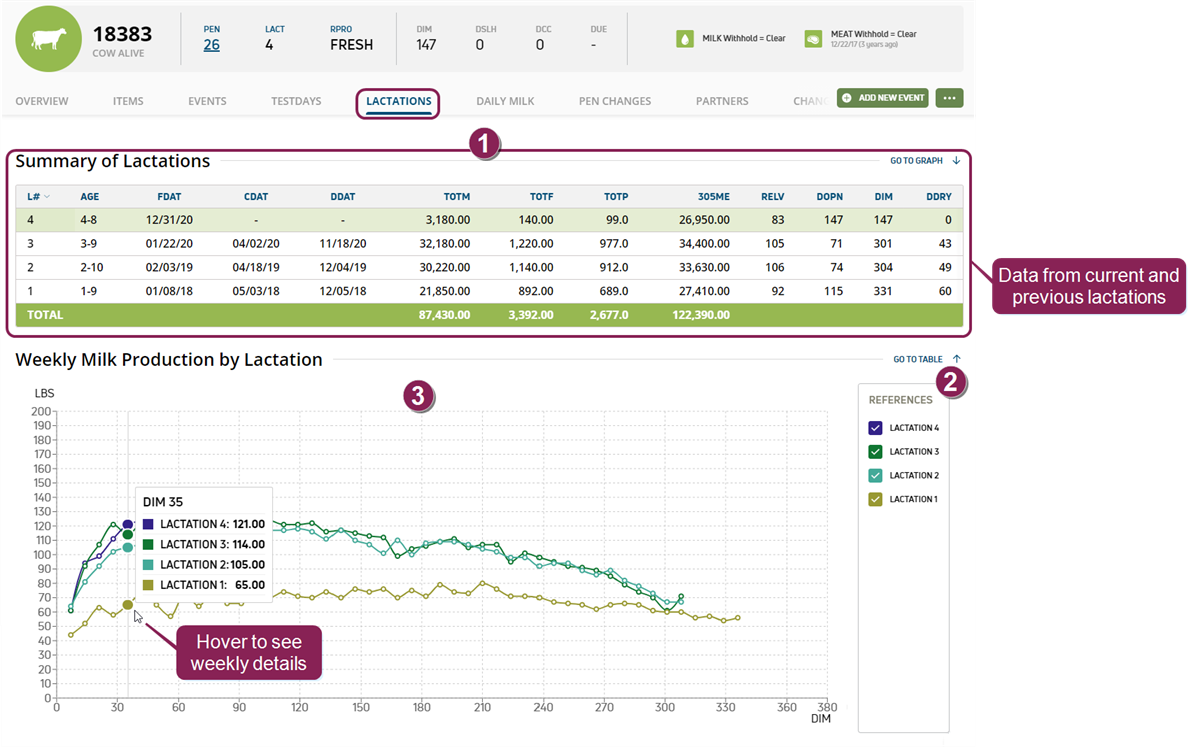Hide Lactation 2 from the chart

876,476
